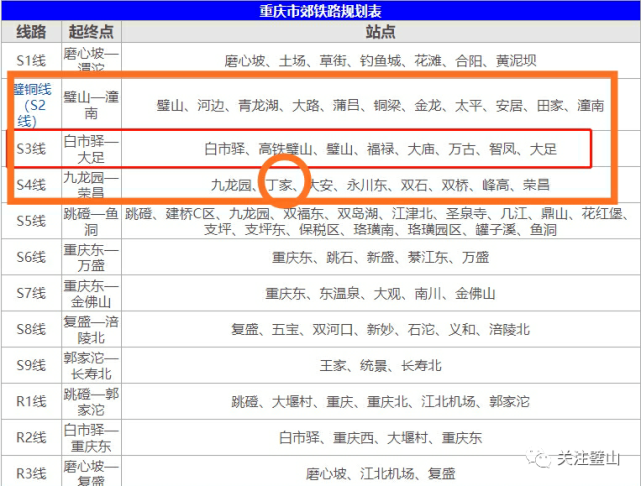Select the S9线 row label
The height and width of the screenshot is (486, 641).
pos(31,365)
